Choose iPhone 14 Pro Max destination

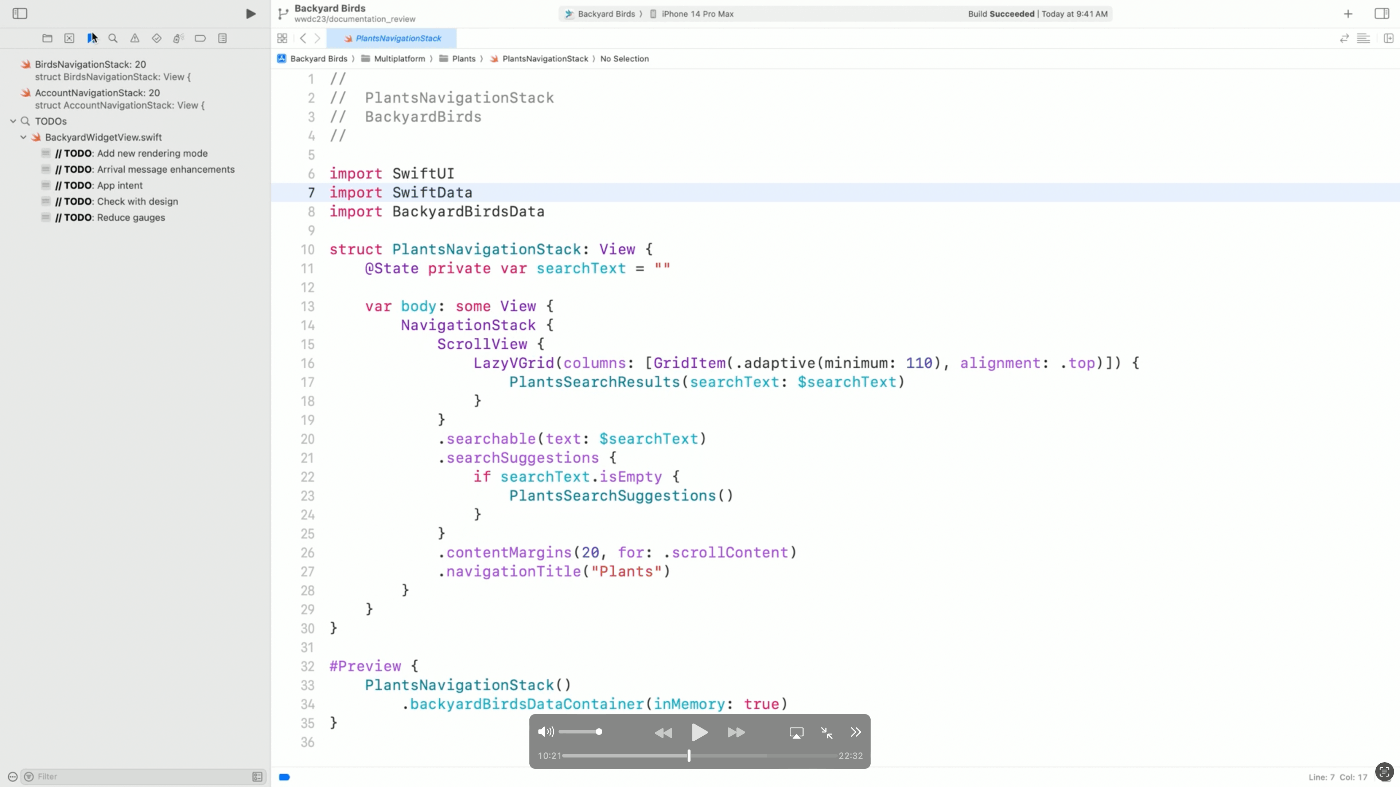coord(691,14)
